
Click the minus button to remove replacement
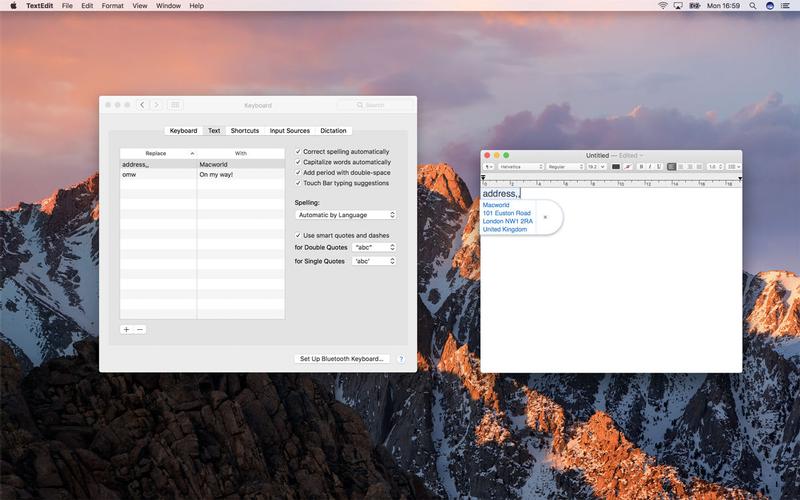(x=140, y=329)
